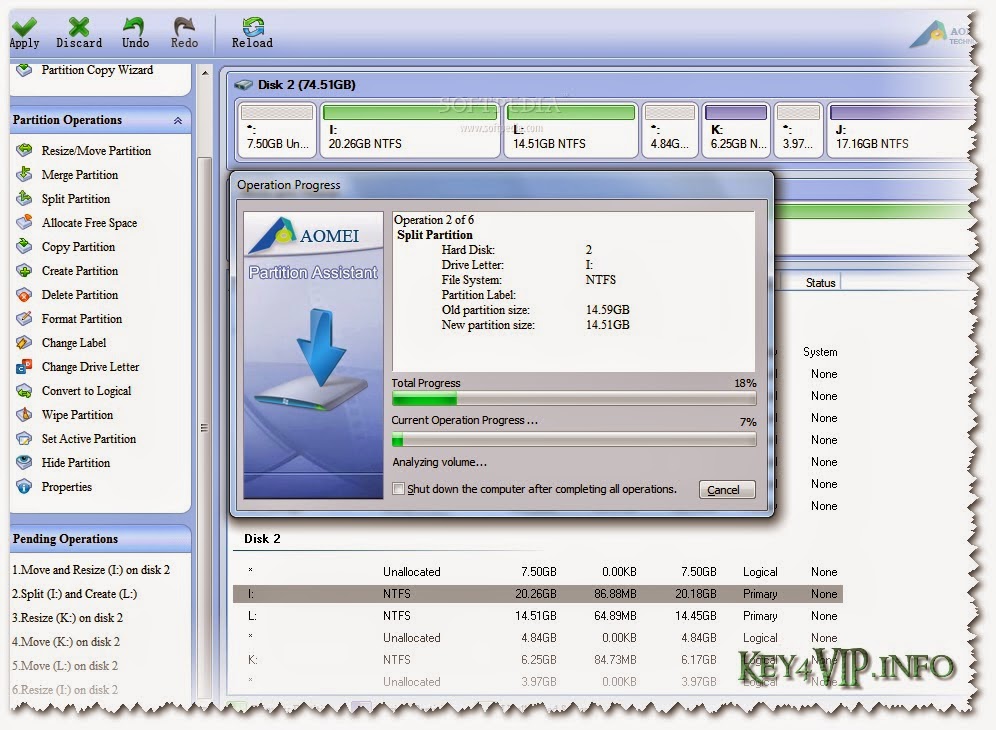The height and width of the screenshot is (730, 996).
Task: Select pending operation 4 Move (K:)
Action: 65,642
